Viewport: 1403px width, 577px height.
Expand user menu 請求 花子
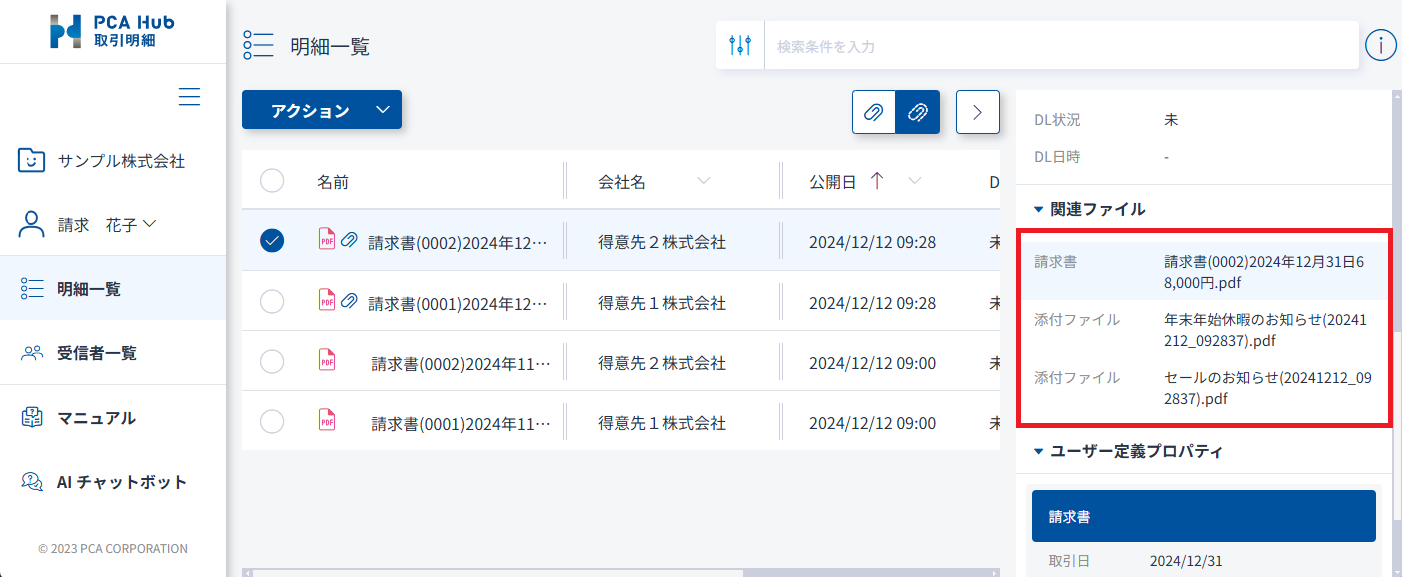[88, 225]
